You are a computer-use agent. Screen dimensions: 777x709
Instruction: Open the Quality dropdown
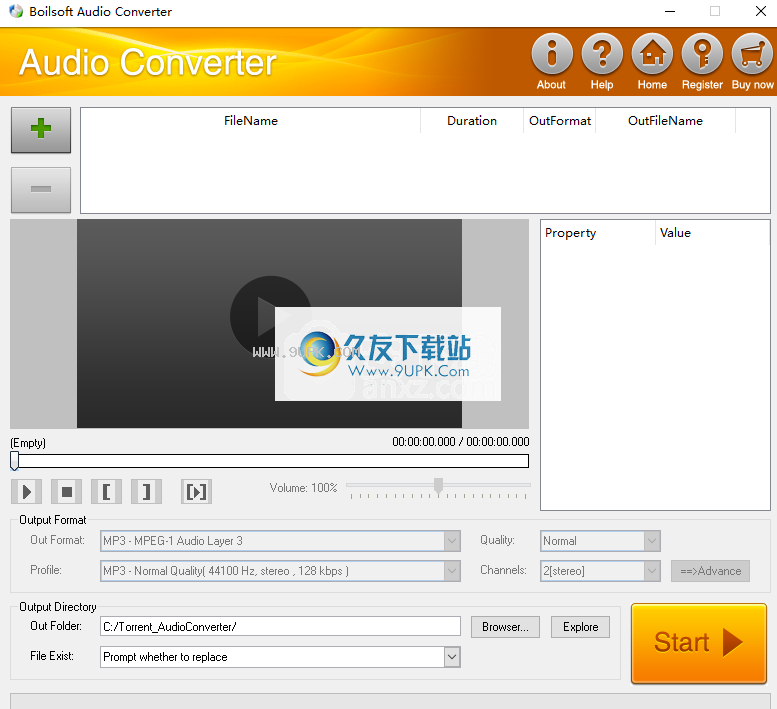tap(652, 541)
